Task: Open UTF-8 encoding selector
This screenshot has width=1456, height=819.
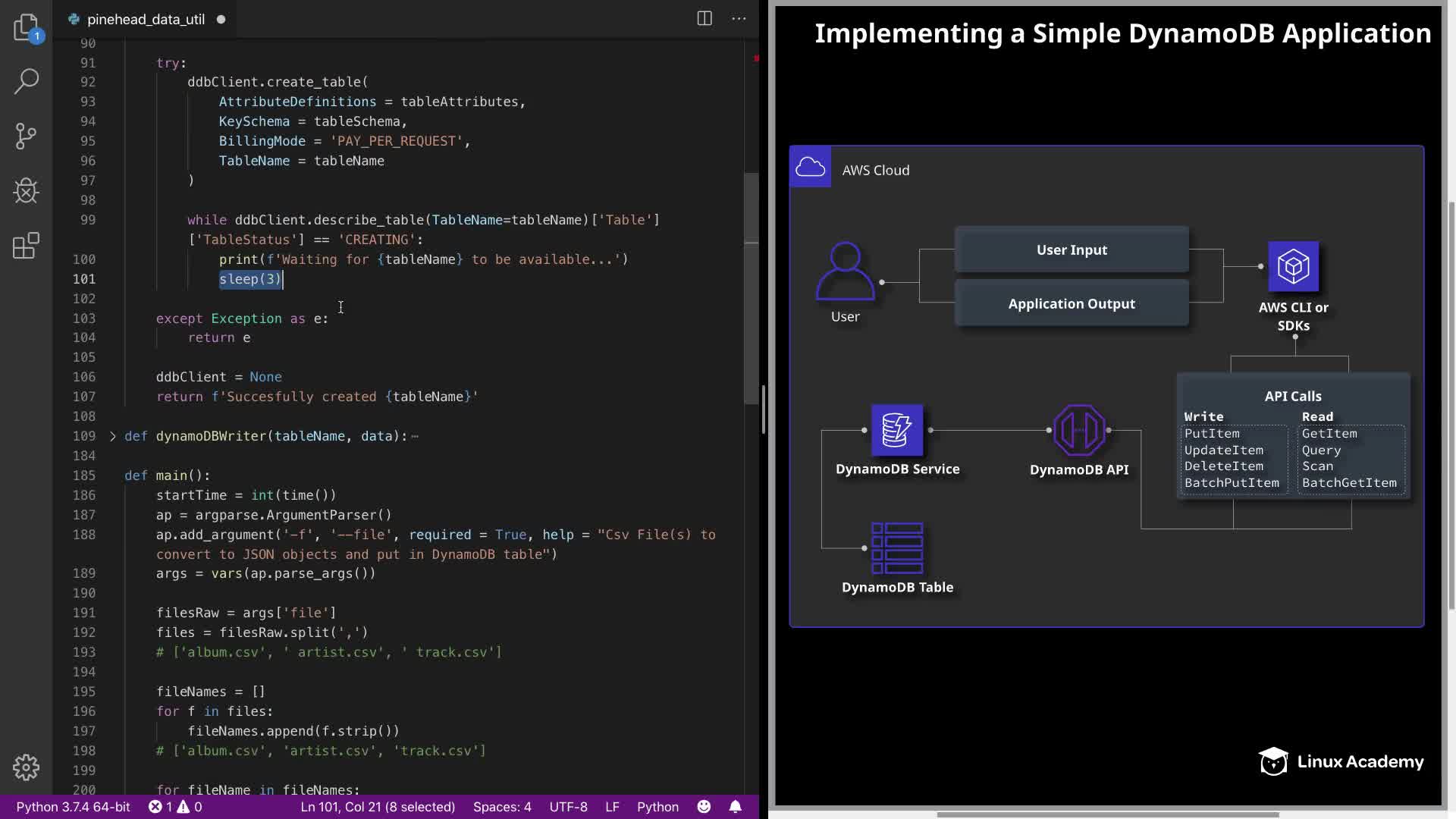Action: pyautogui.click(x=568, y=807)
